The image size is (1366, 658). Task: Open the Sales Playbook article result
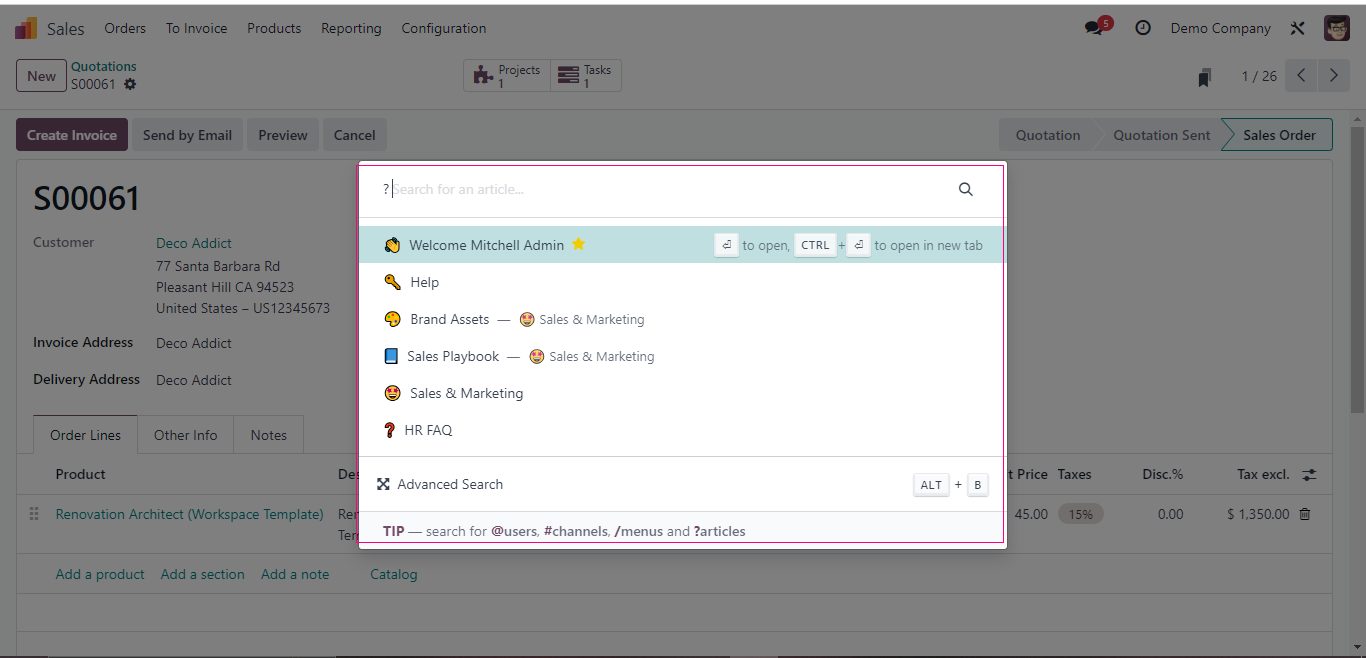(682, 356)
